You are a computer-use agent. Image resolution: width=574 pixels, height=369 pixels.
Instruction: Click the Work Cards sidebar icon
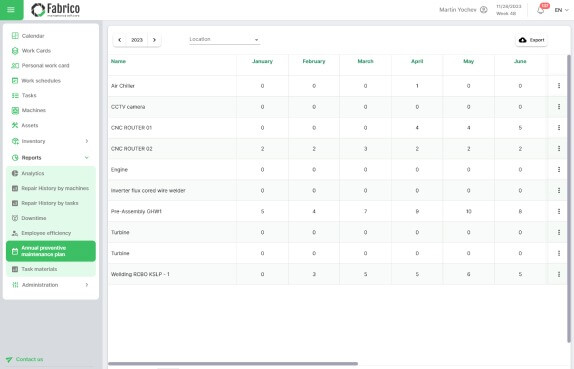(15, 51)
